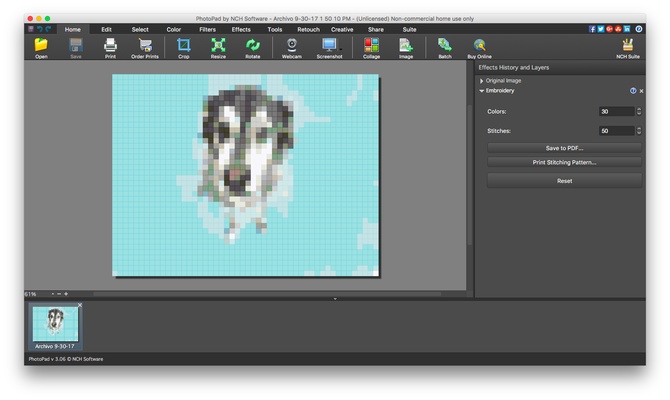Click the purple save icon in quick toolbar

pos(31,29)
